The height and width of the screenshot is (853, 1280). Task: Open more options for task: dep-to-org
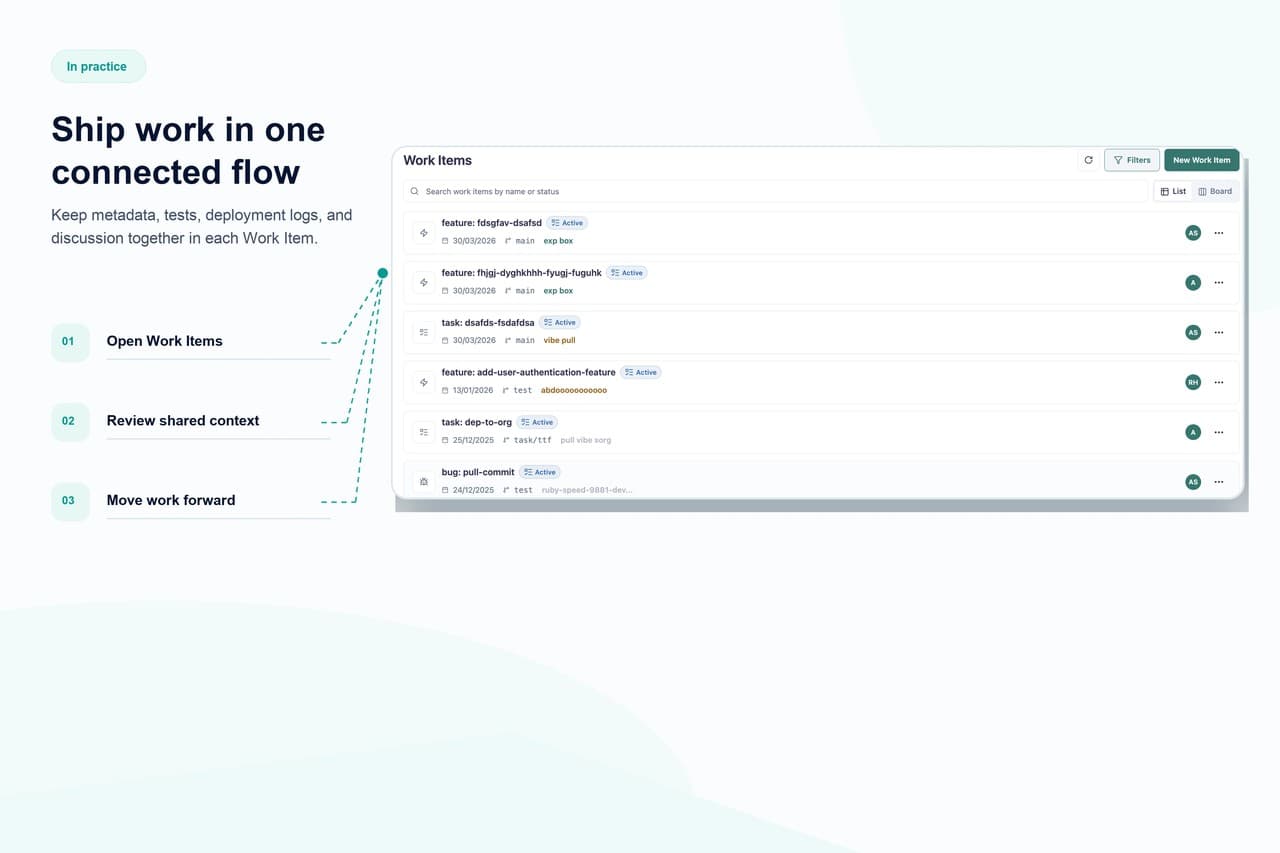click(1218, 432)
